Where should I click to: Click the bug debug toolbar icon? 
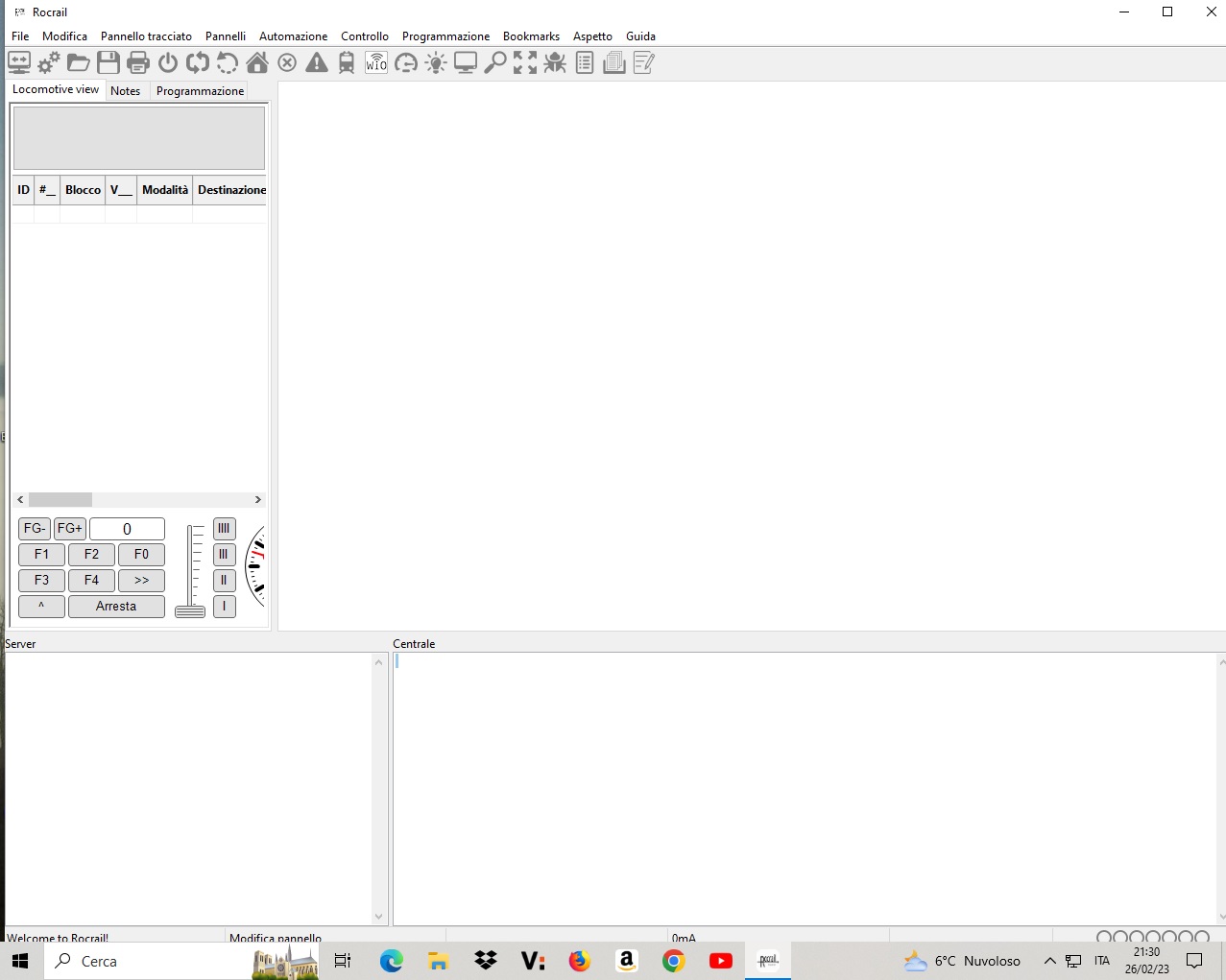(555, 63)
